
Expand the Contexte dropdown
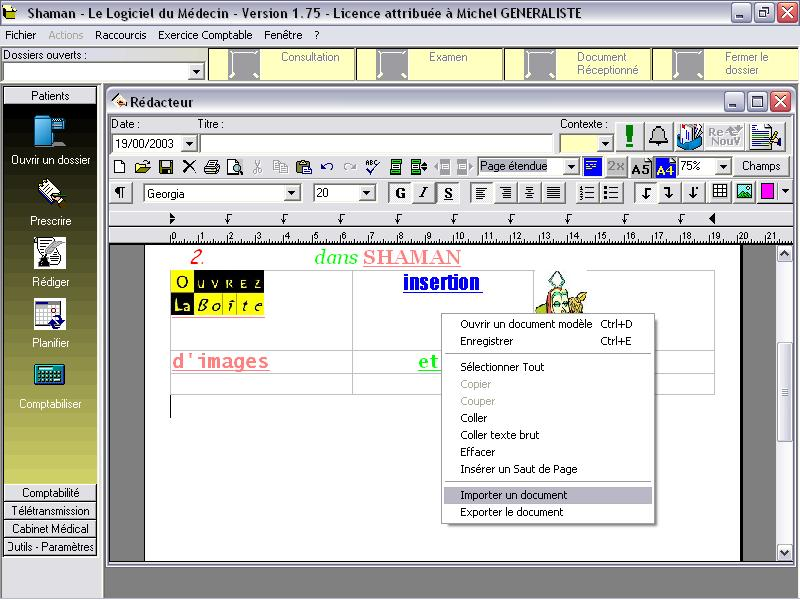[605, 144]
